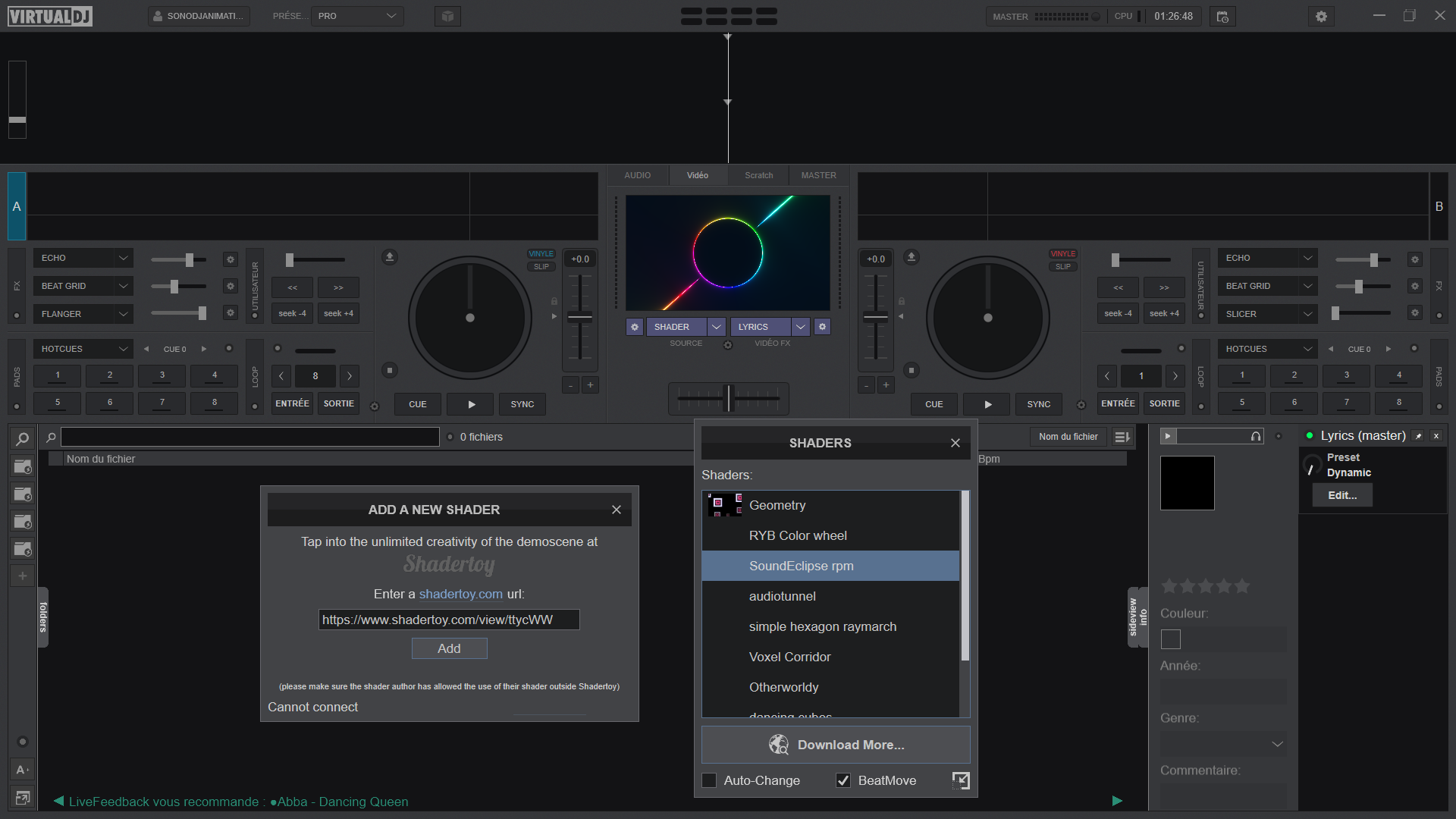Select Voxel Corridor in the shaders list
Image resolution: width=1456 pixels, height=819 pixels.
pos(789,657)
